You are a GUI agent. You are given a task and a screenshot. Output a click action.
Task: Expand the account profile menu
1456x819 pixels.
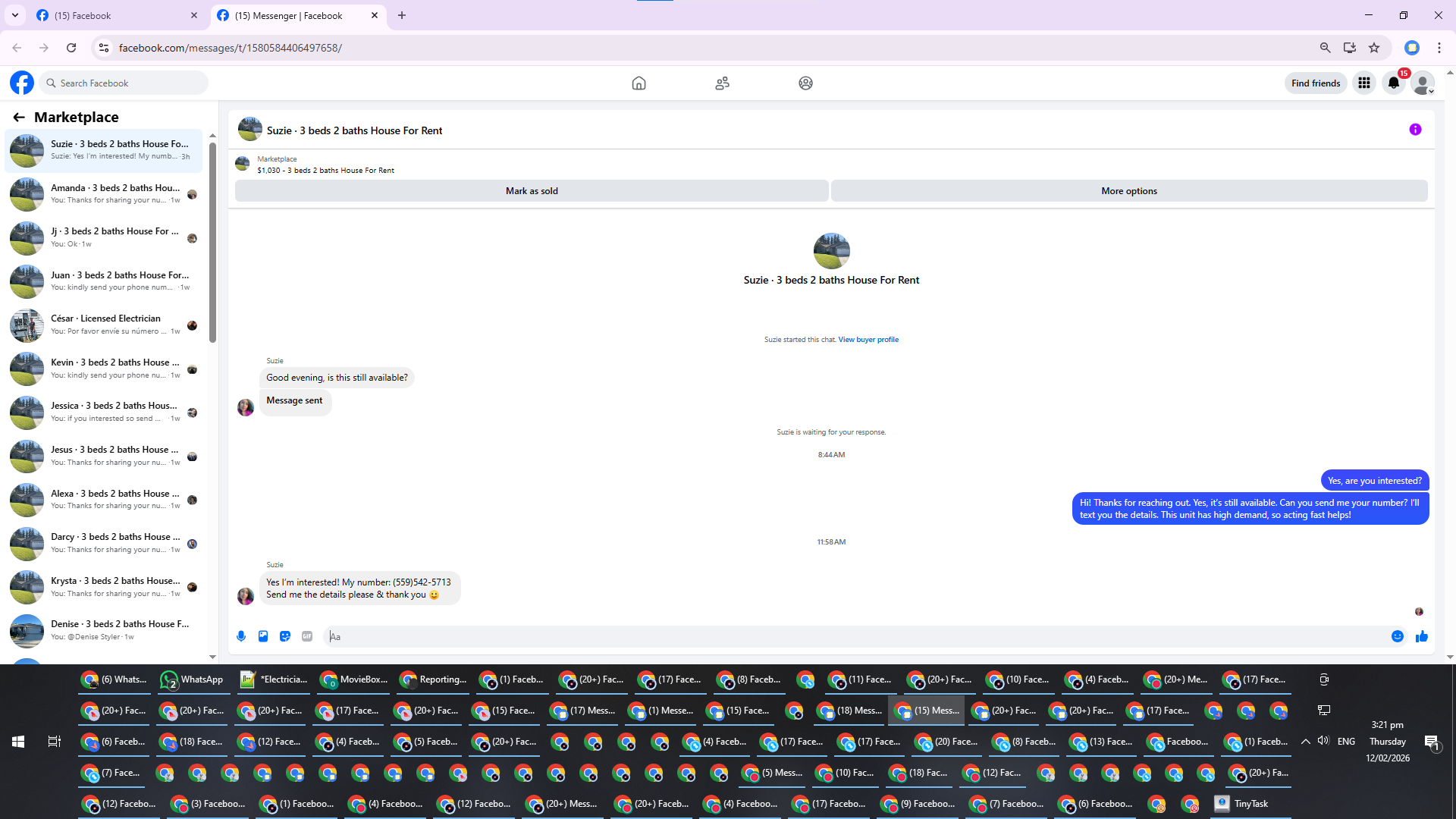point(1423,83)
